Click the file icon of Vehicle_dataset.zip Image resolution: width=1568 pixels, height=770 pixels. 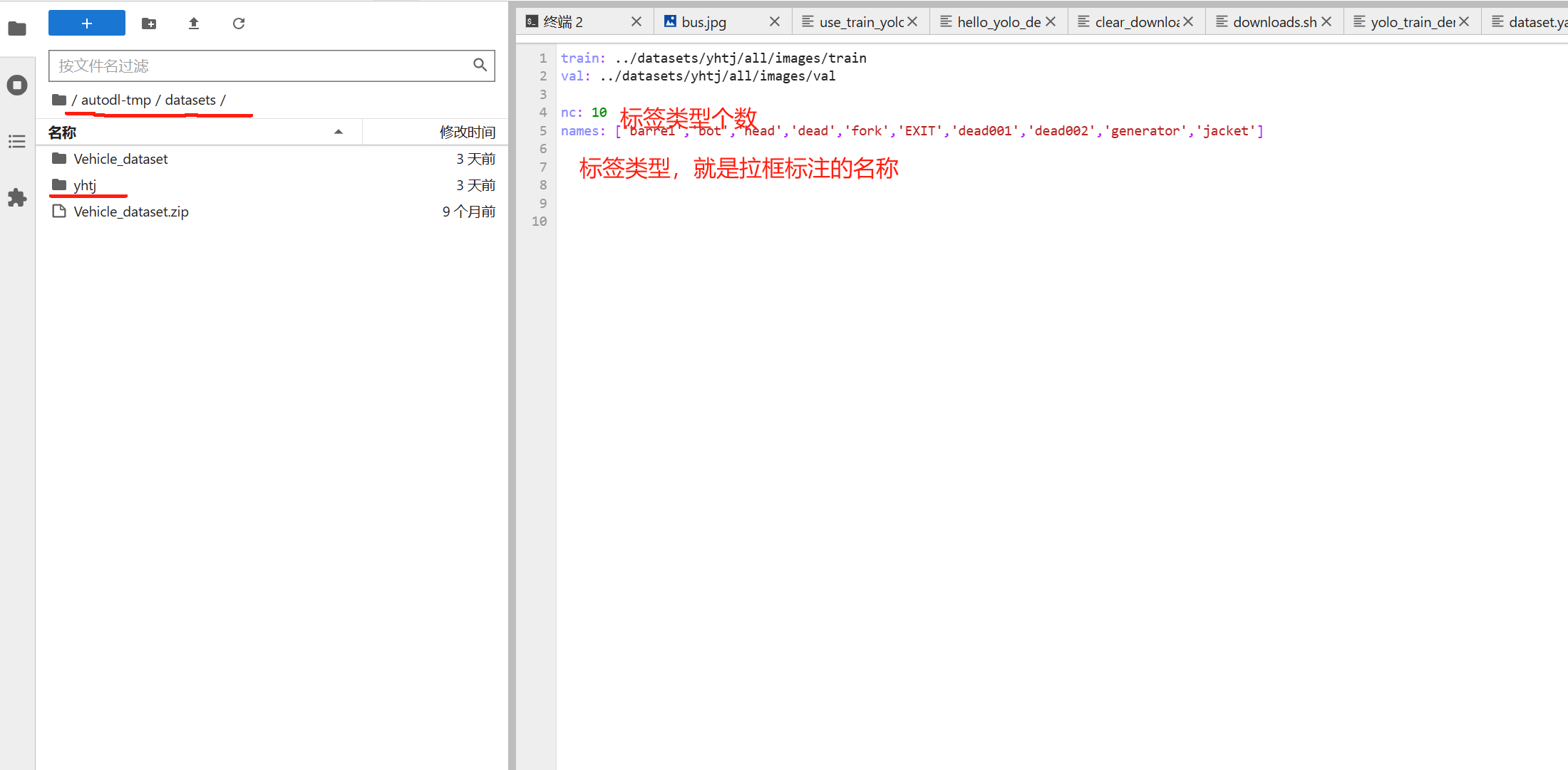click(59, 212)
